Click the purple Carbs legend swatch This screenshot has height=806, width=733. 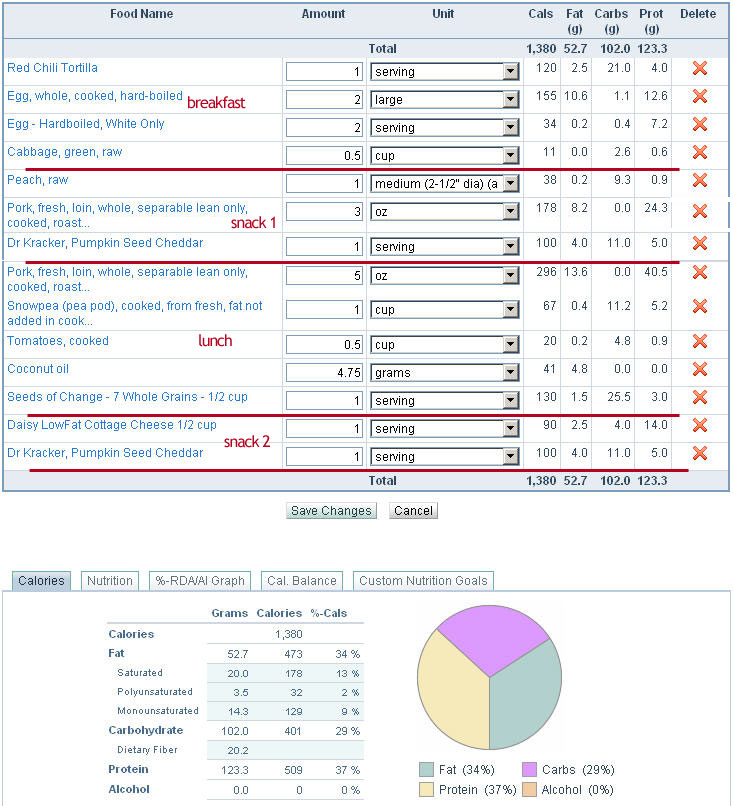530,770
